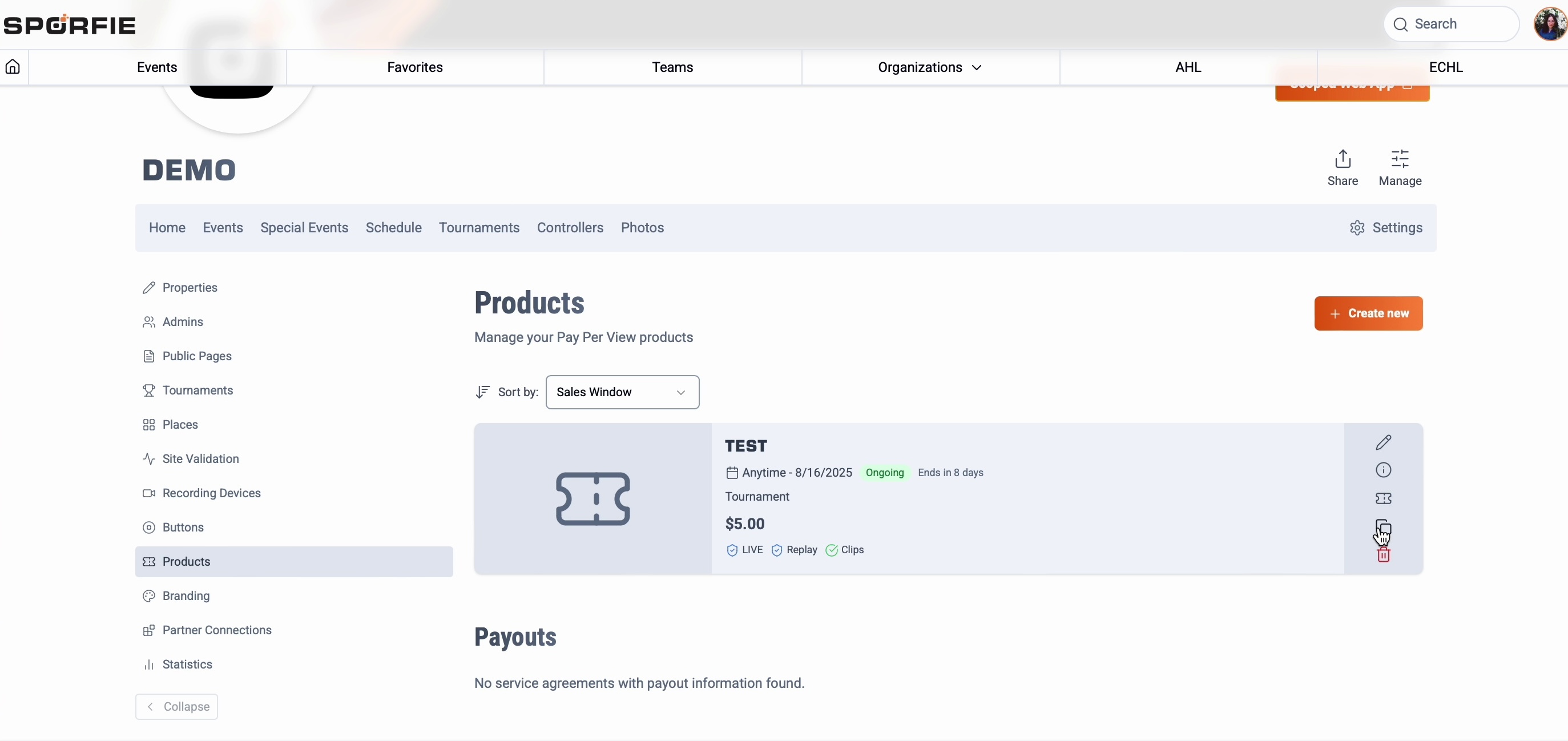Open the AHL link in the top bar
This screenshot has height=741, width=1568.
click(x=1188, y=67)
